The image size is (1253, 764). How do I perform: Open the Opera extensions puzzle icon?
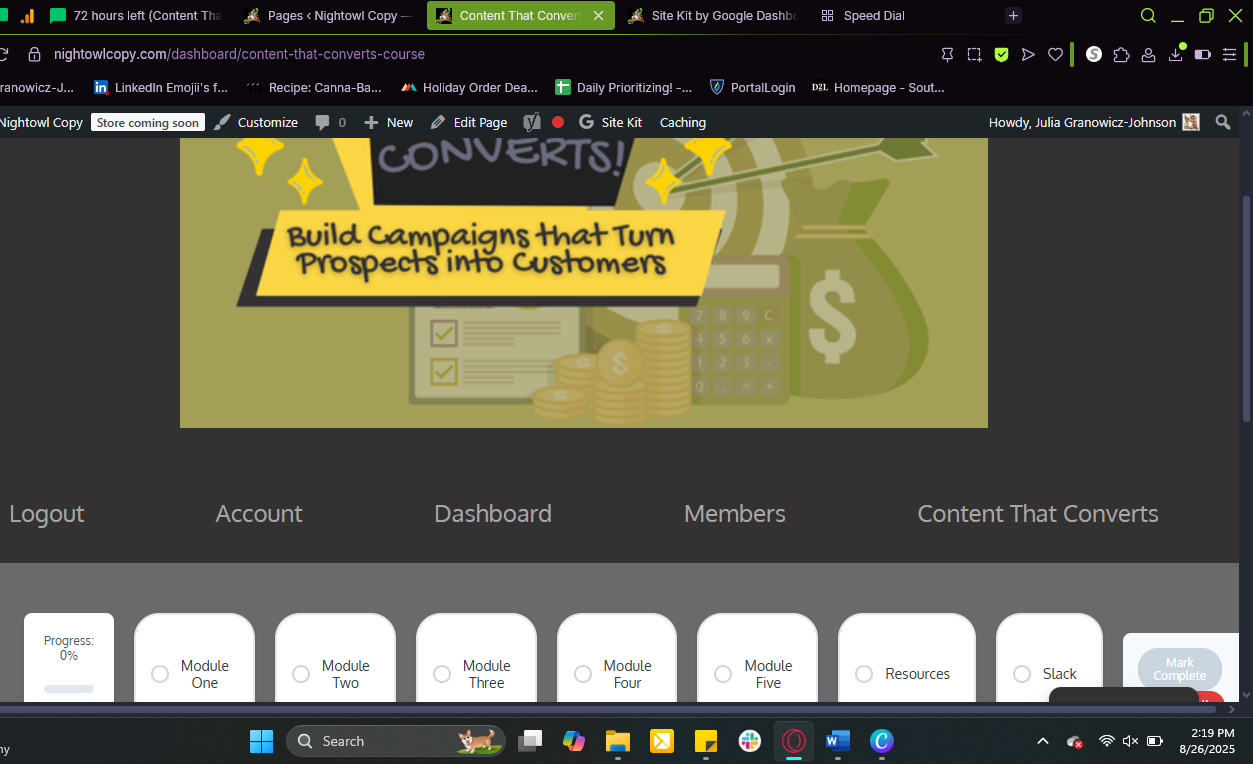point(1121,54)
